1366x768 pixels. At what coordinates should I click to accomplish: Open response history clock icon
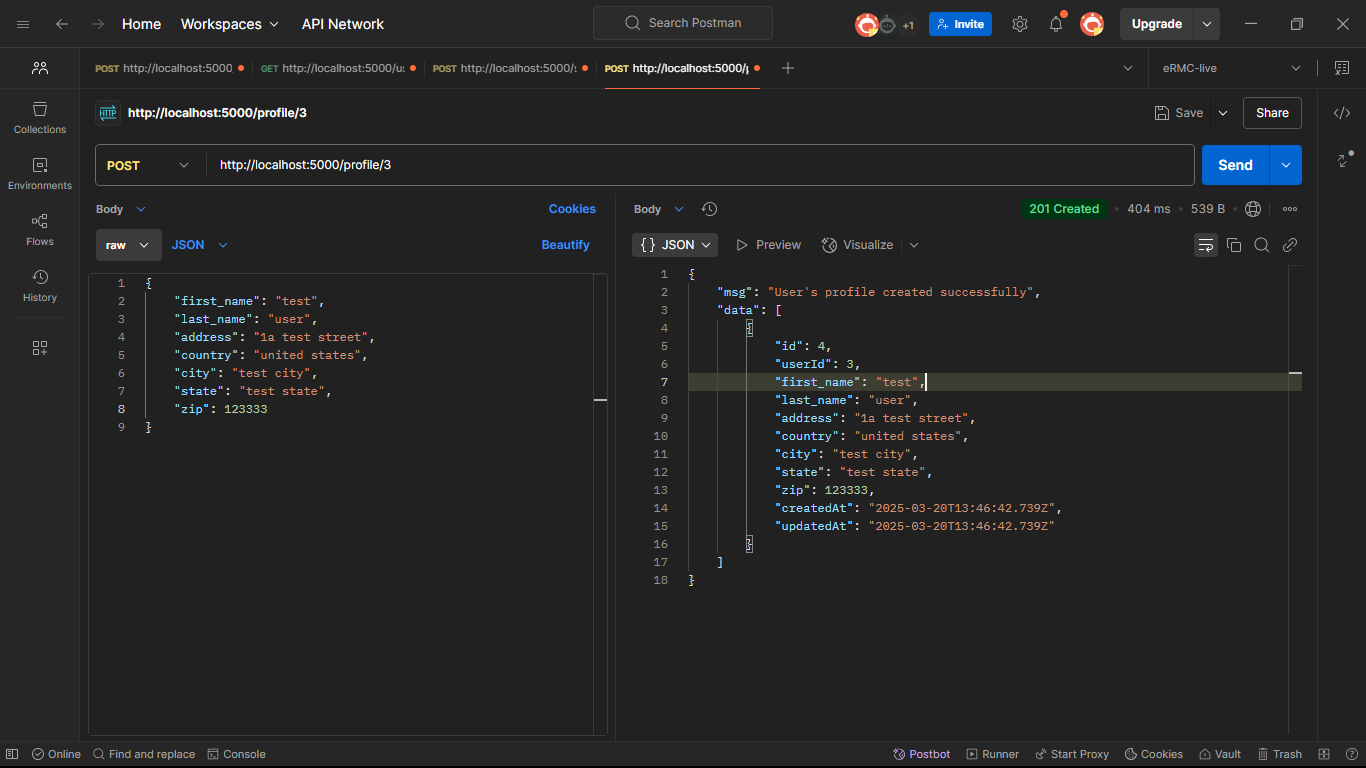point(709,209)
